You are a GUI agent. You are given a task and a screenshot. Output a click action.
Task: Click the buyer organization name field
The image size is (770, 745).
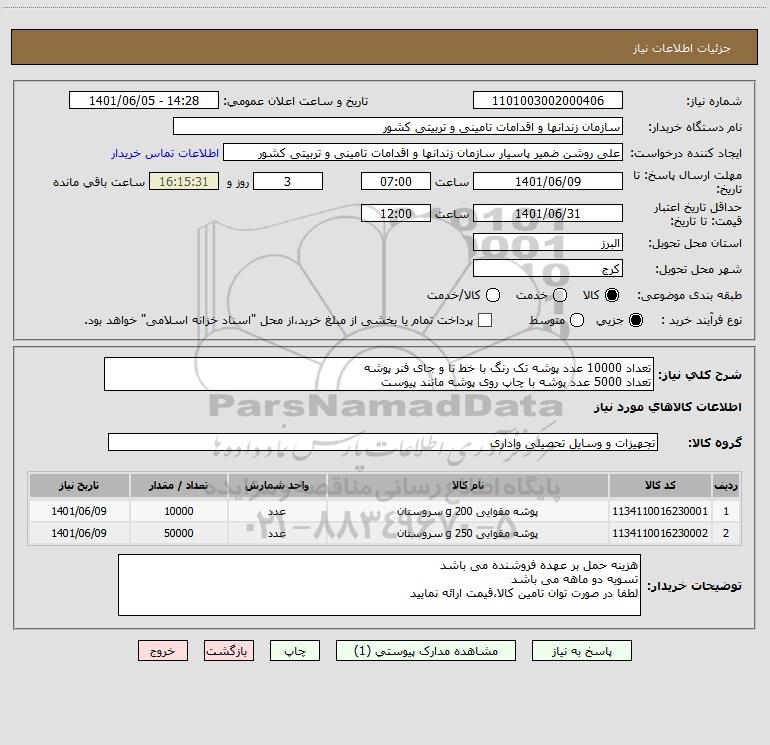point(398,127)
